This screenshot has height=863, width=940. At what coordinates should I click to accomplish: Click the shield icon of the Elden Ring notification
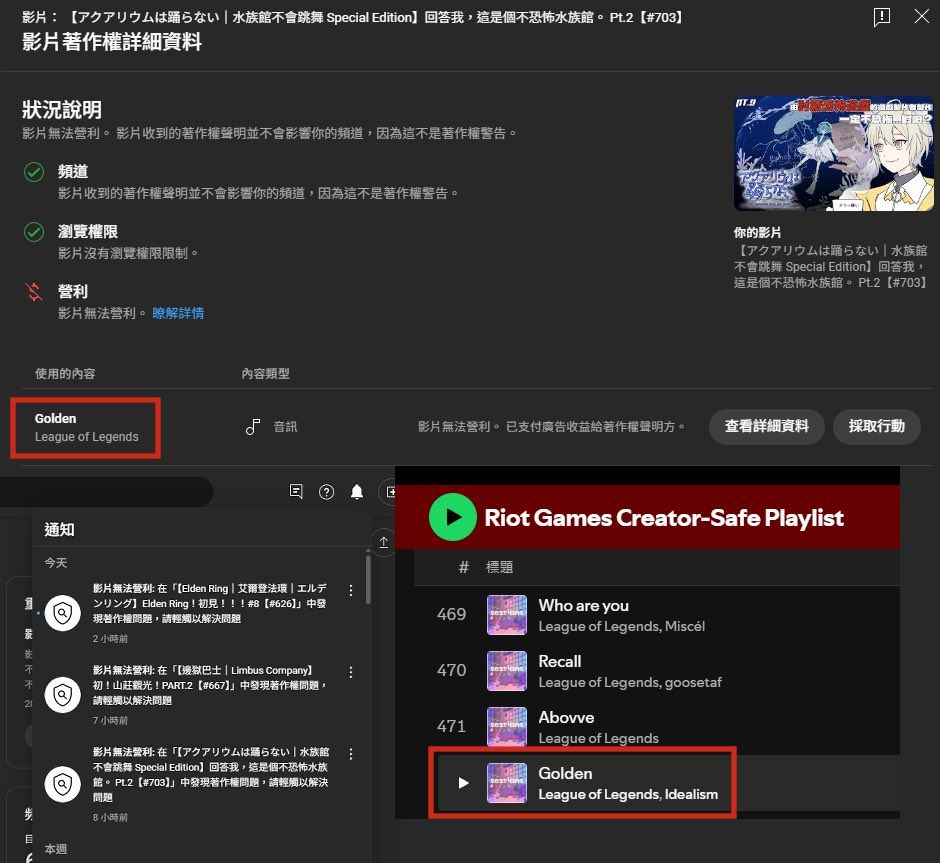pos(63,612)
